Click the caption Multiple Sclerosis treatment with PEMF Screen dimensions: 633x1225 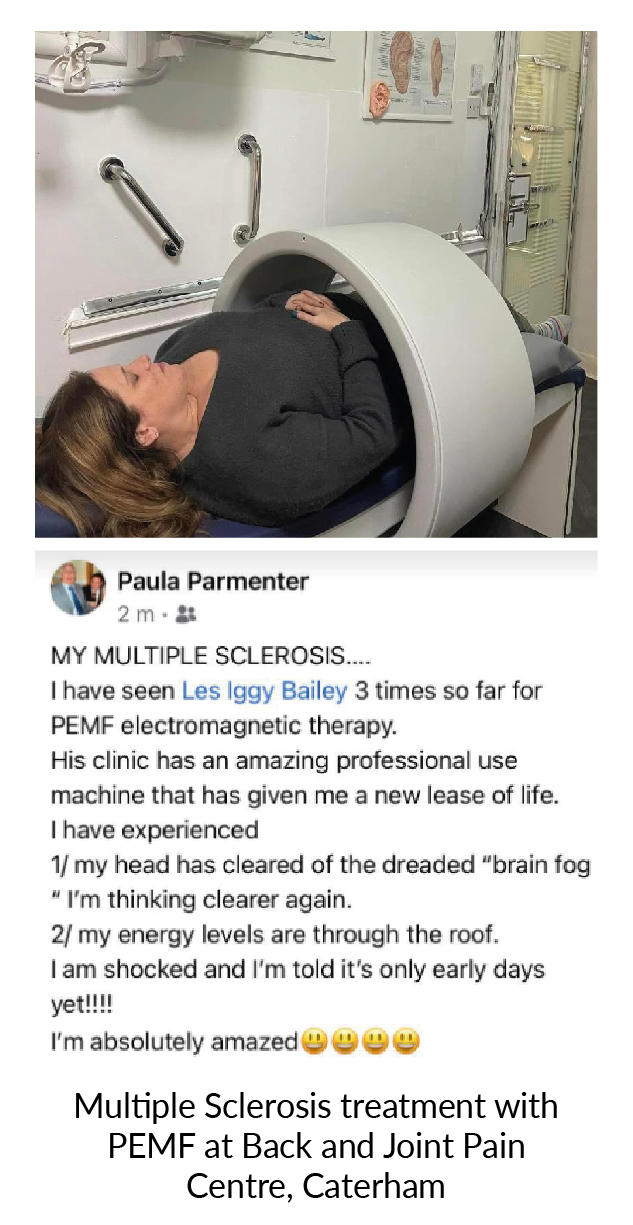click(316, 1146)
